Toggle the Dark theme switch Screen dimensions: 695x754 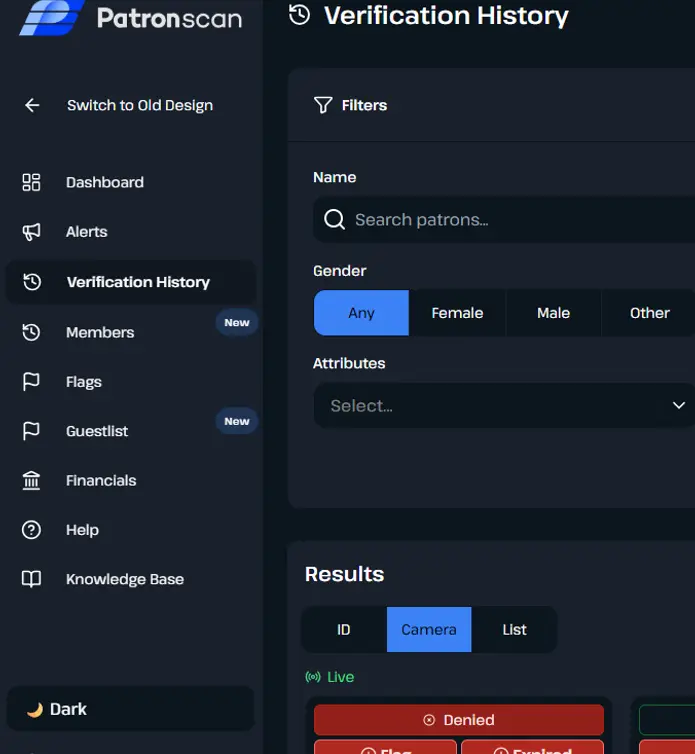[x=130, y=709]
